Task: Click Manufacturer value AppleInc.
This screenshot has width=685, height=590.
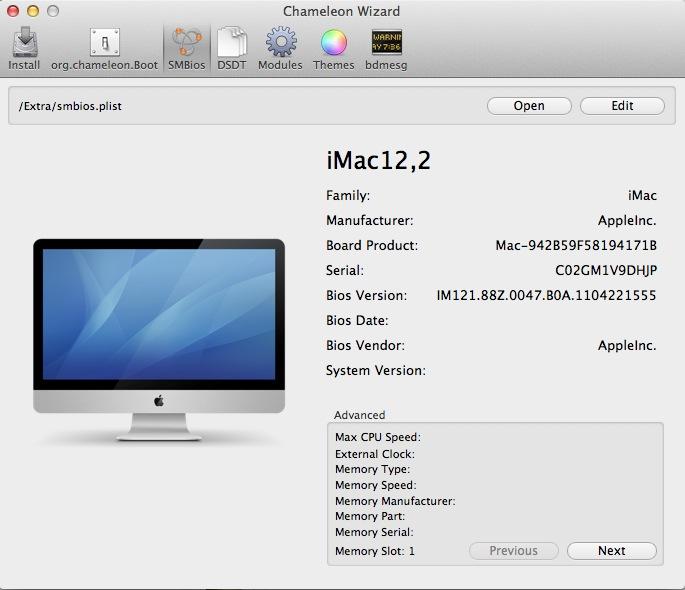Action: (x=627, y=221)
